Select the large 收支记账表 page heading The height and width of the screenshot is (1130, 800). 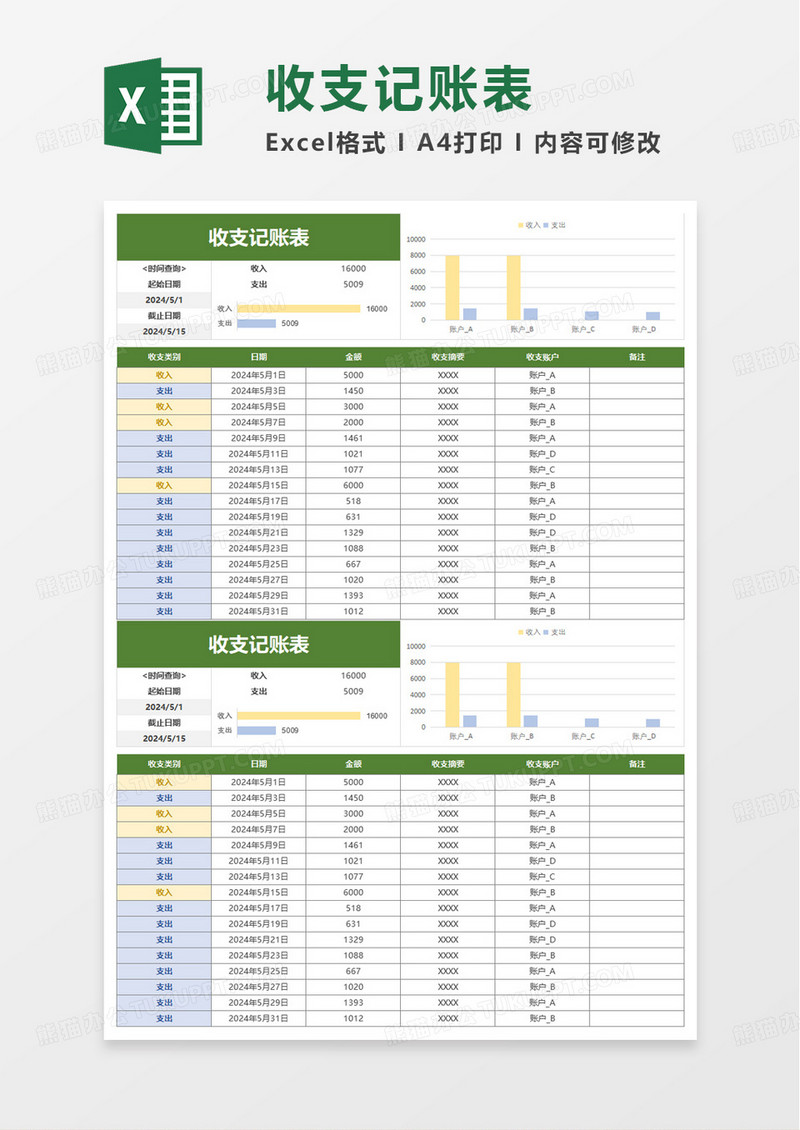(x=399, y=89)
